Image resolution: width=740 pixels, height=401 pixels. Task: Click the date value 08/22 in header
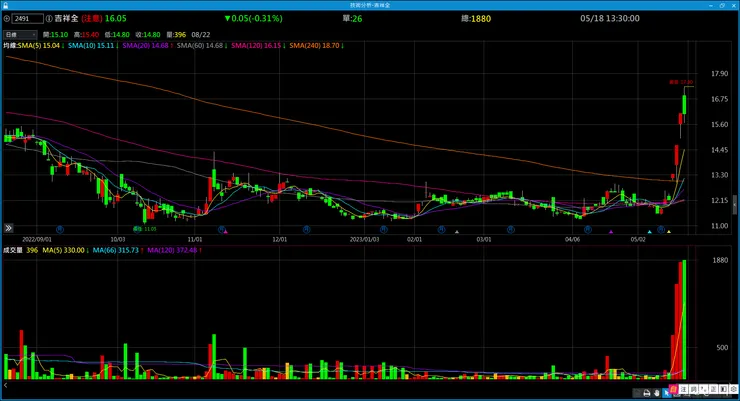201,35
